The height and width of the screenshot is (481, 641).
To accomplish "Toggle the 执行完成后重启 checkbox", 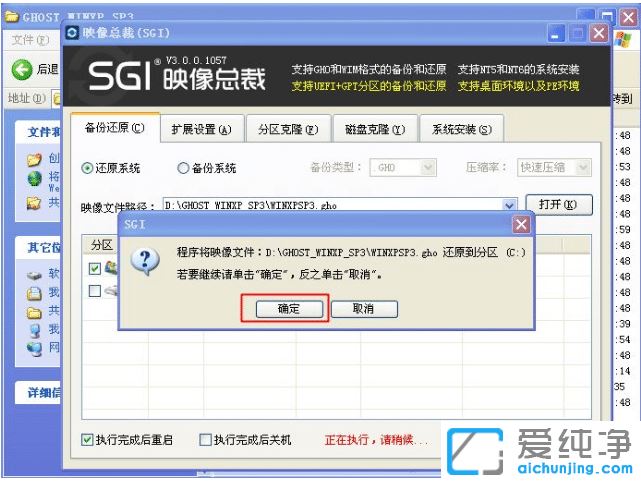I will pyautogui.click(x=87, y=440).
